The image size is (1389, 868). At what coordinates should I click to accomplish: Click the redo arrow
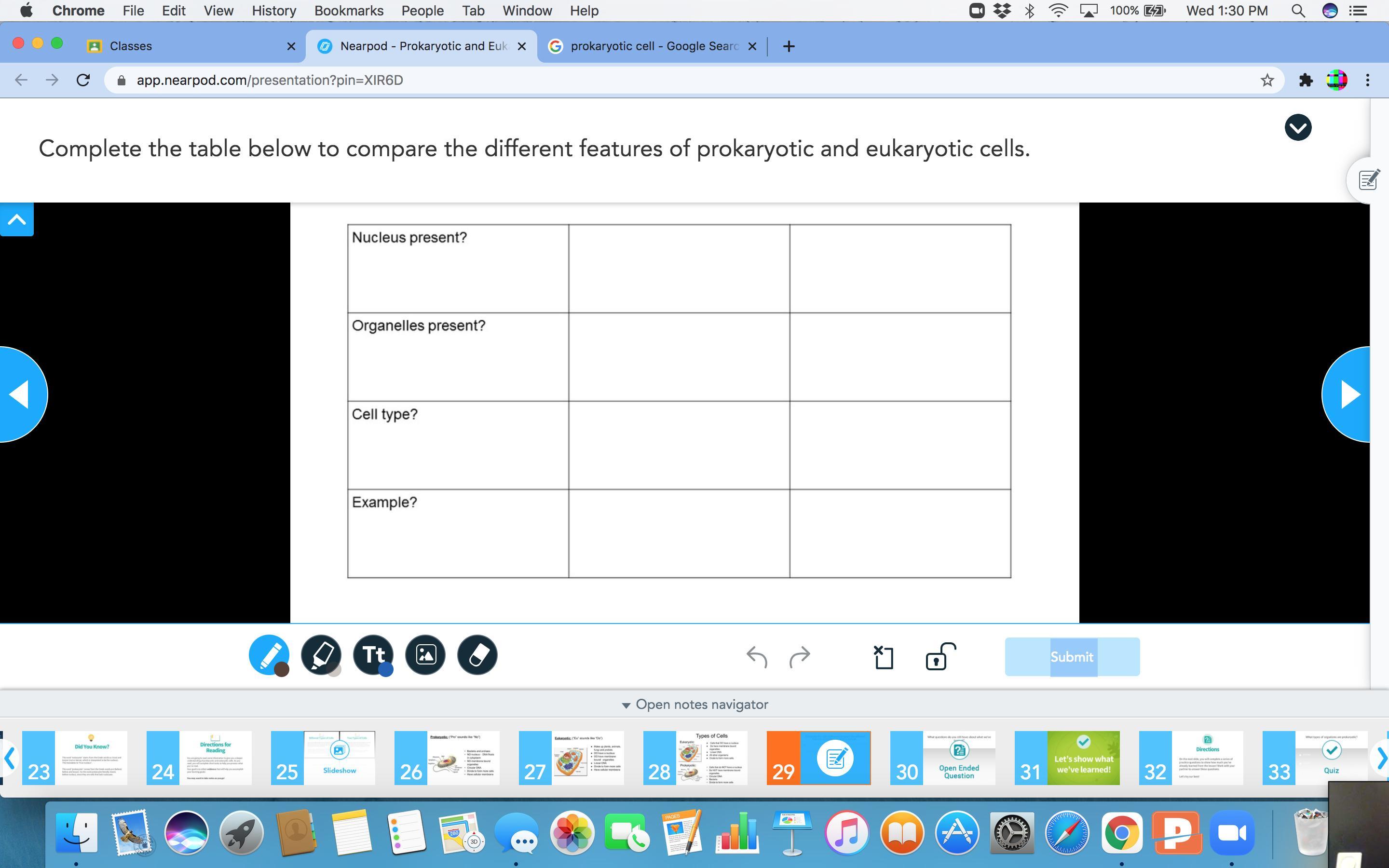[800, 656]
